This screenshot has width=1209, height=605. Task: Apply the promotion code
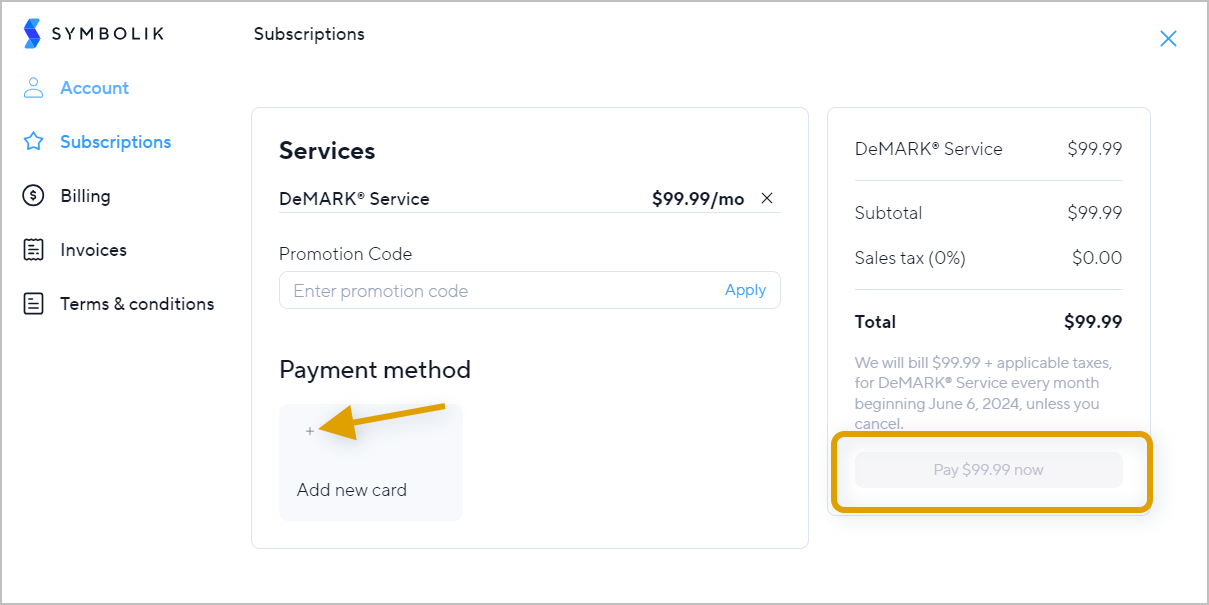pos(745,290)
